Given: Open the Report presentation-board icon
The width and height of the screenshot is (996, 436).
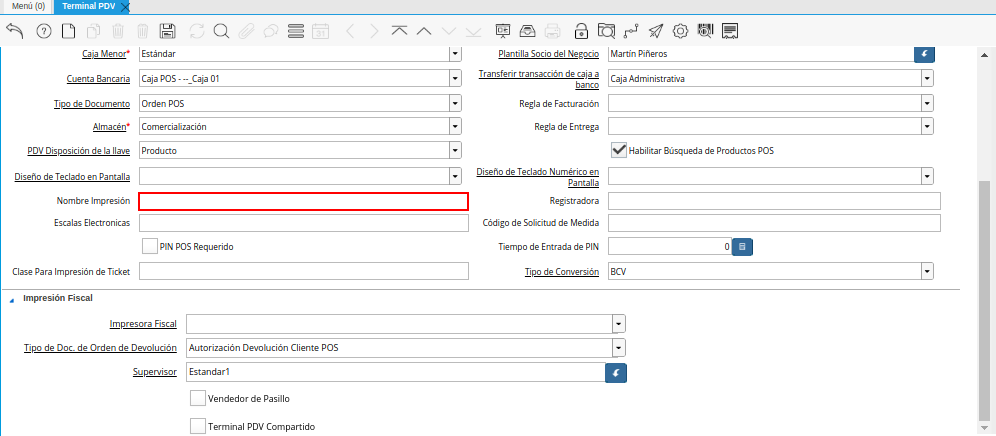Looking at the screenshot, I should click(x=503, y=31).
